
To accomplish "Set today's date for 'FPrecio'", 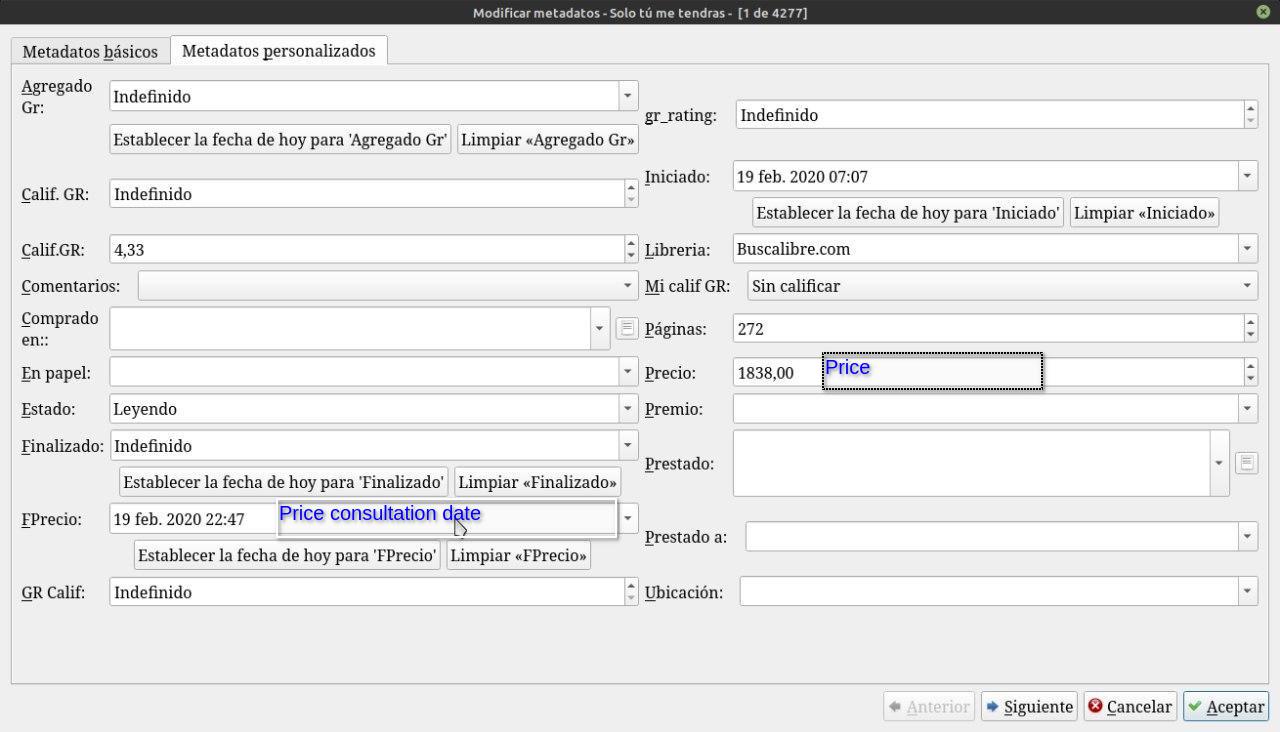I will point(287,556).
